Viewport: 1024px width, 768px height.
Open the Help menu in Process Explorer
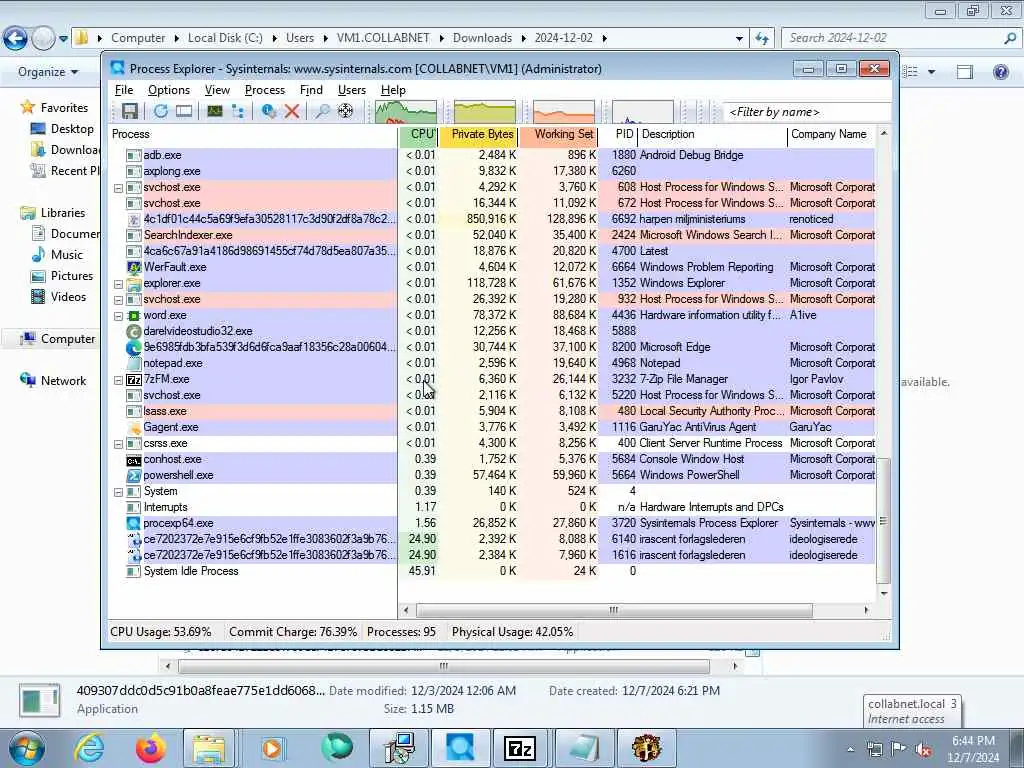click(392, 90)
